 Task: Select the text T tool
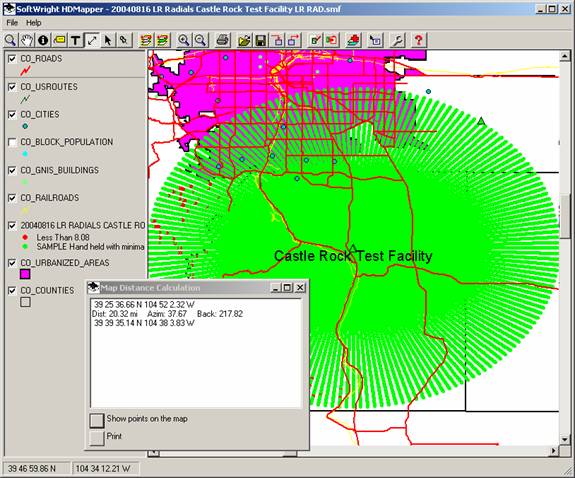point(75,40)
